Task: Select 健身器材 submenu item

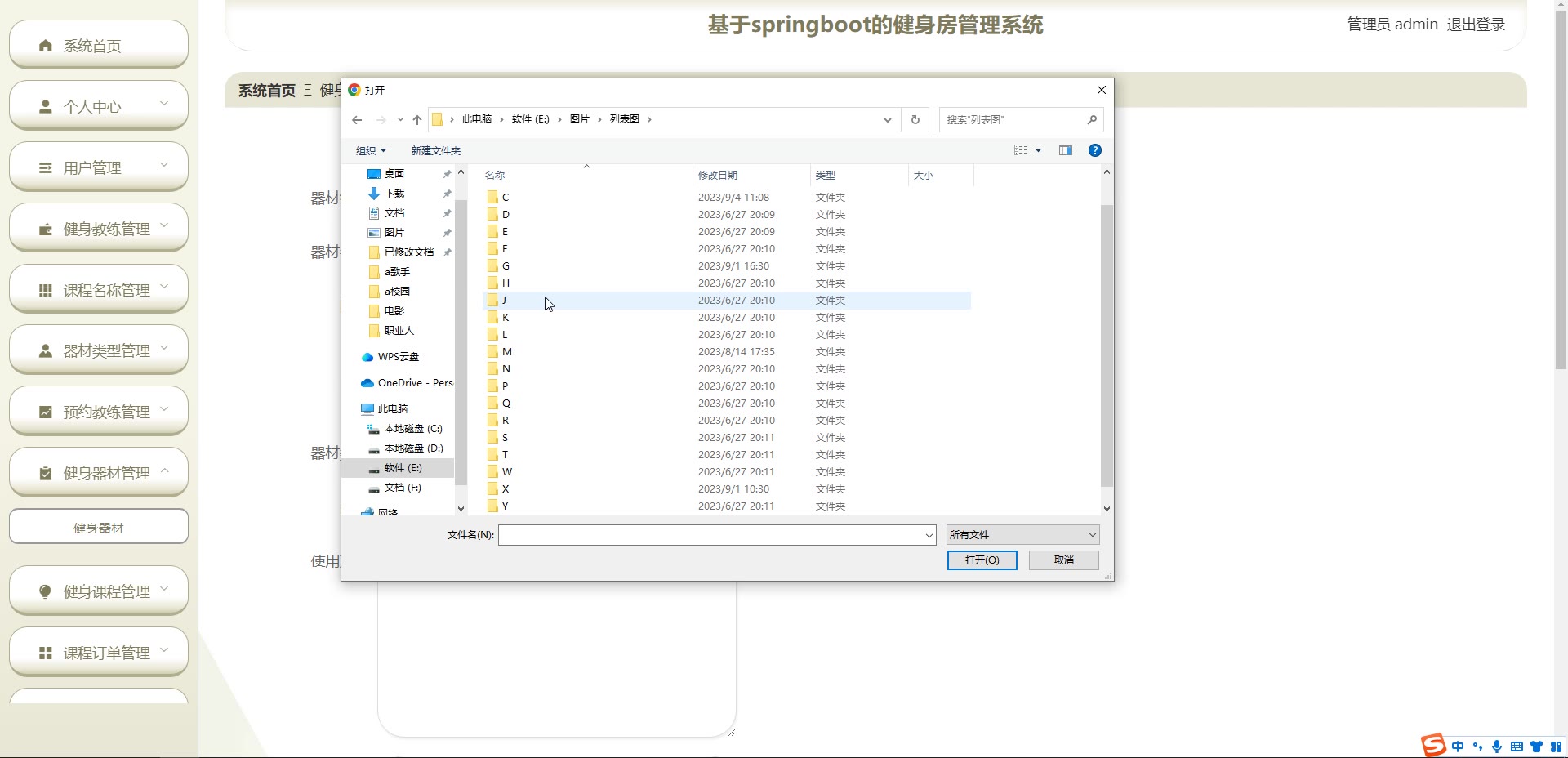Action: (x=99, y=528)
